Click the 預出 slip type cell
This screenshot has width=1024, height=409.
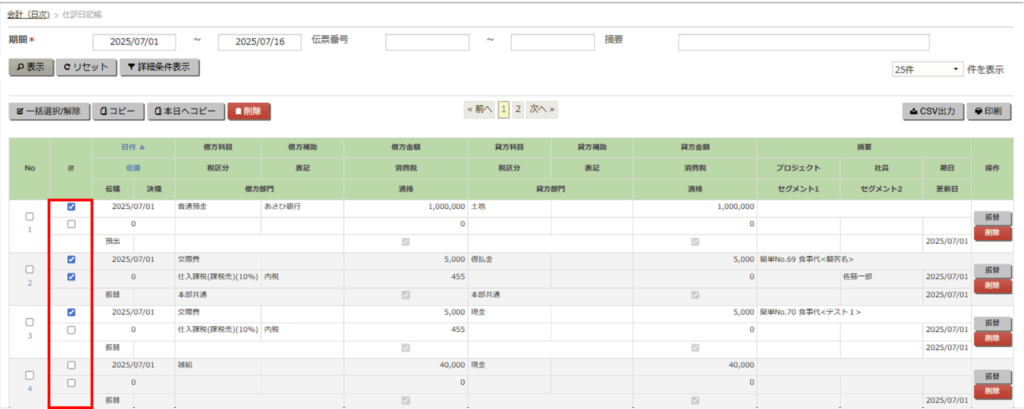tap(113, 241)
